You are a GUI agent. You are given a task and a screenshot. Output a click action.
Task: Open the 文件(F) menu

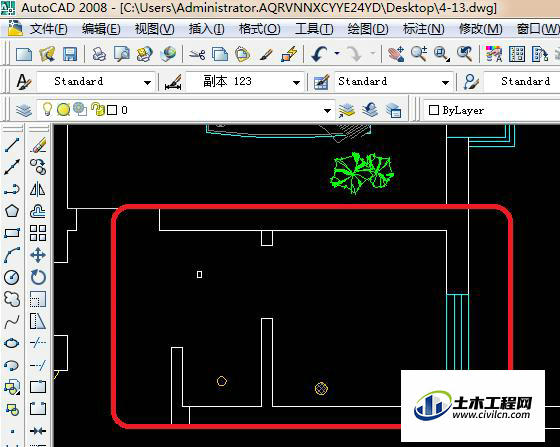[x=49, y=29]
